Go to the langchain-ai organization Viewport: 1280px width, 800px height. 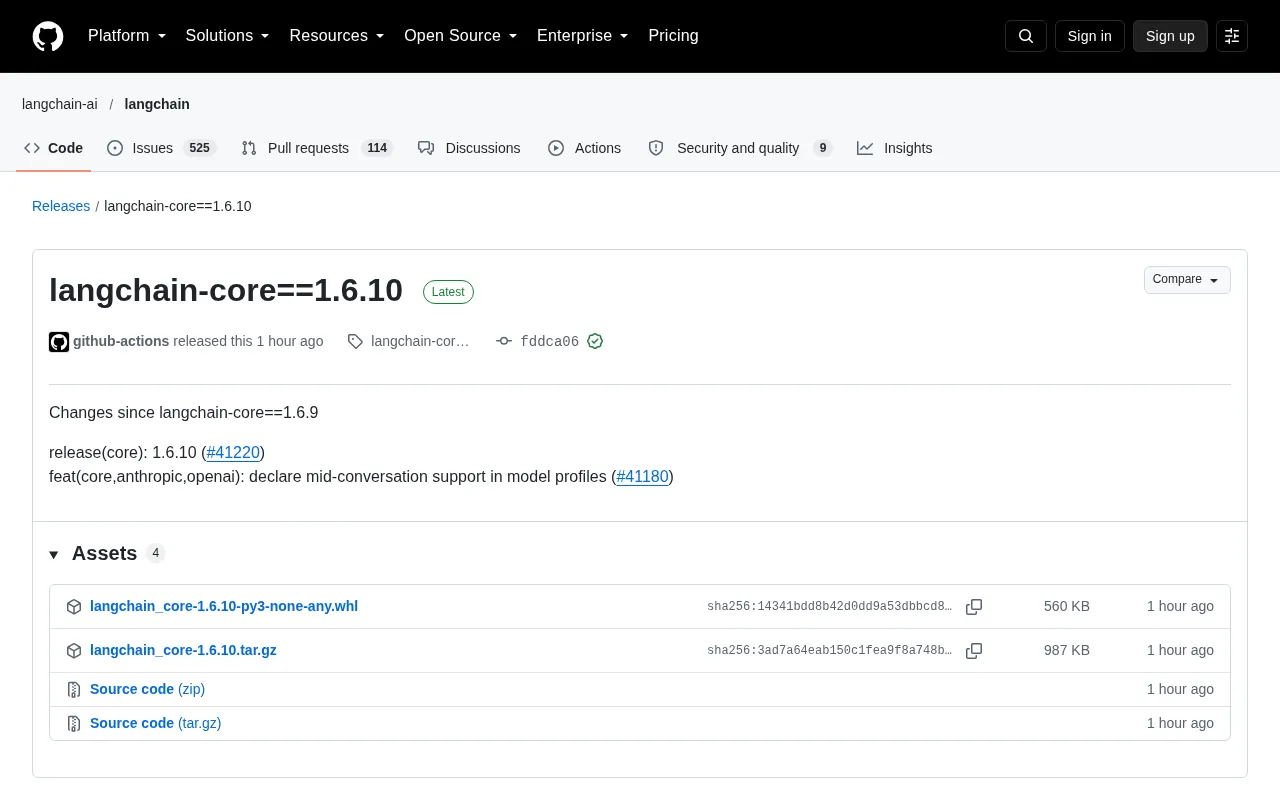(60, 104)
